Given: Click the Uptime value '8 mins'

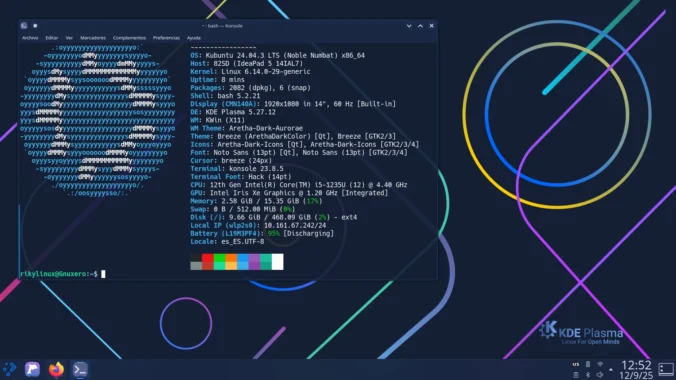Looking at the screenshot, I should point(233,80).
